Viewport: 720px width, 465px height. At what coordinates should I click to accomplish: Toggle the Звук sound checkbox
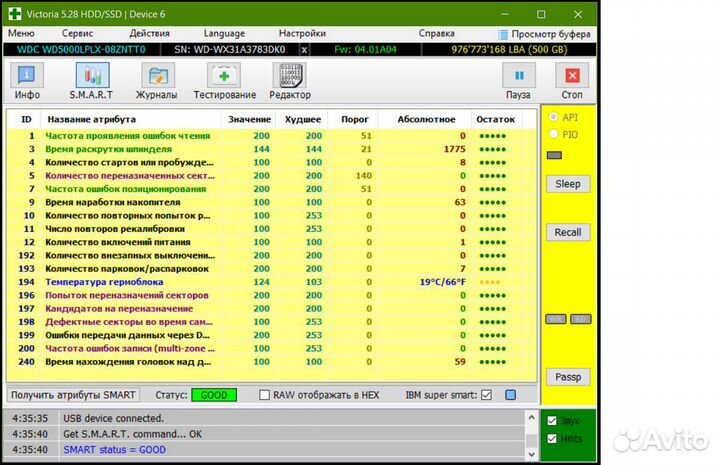[x=552, y=420]
